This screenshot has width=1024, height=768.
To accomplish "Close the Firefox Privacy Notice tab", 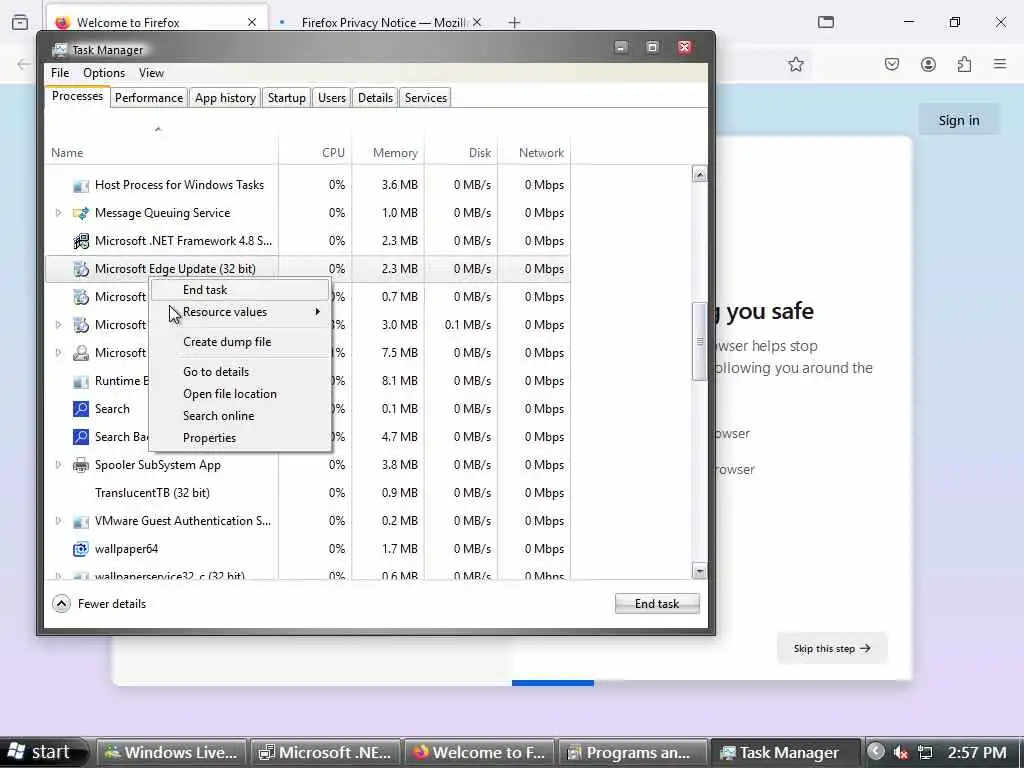I will click(x=477, y=22).
